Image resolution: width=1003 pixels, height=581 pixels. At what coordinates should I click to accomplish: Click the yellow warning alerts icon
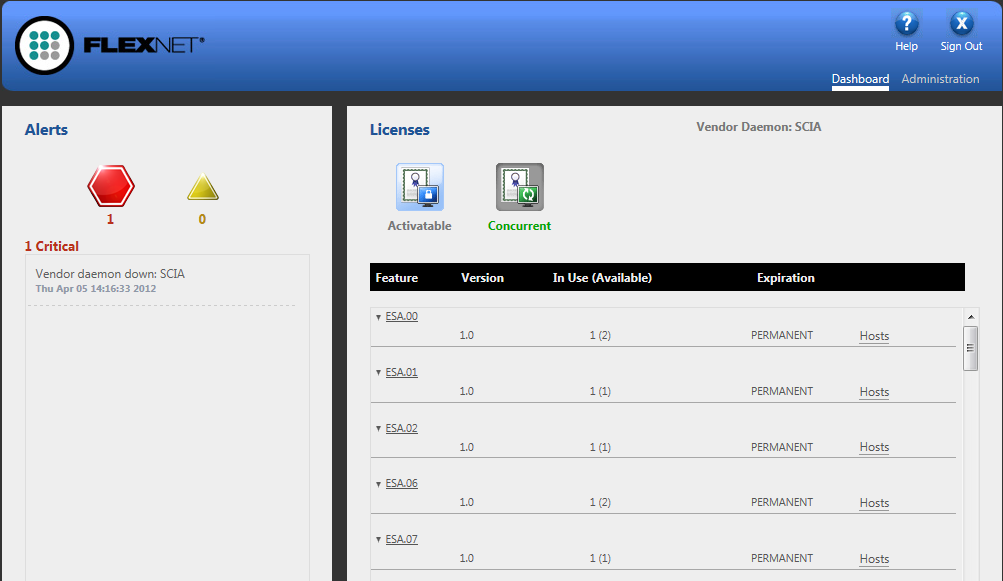(x=203, y=187)
